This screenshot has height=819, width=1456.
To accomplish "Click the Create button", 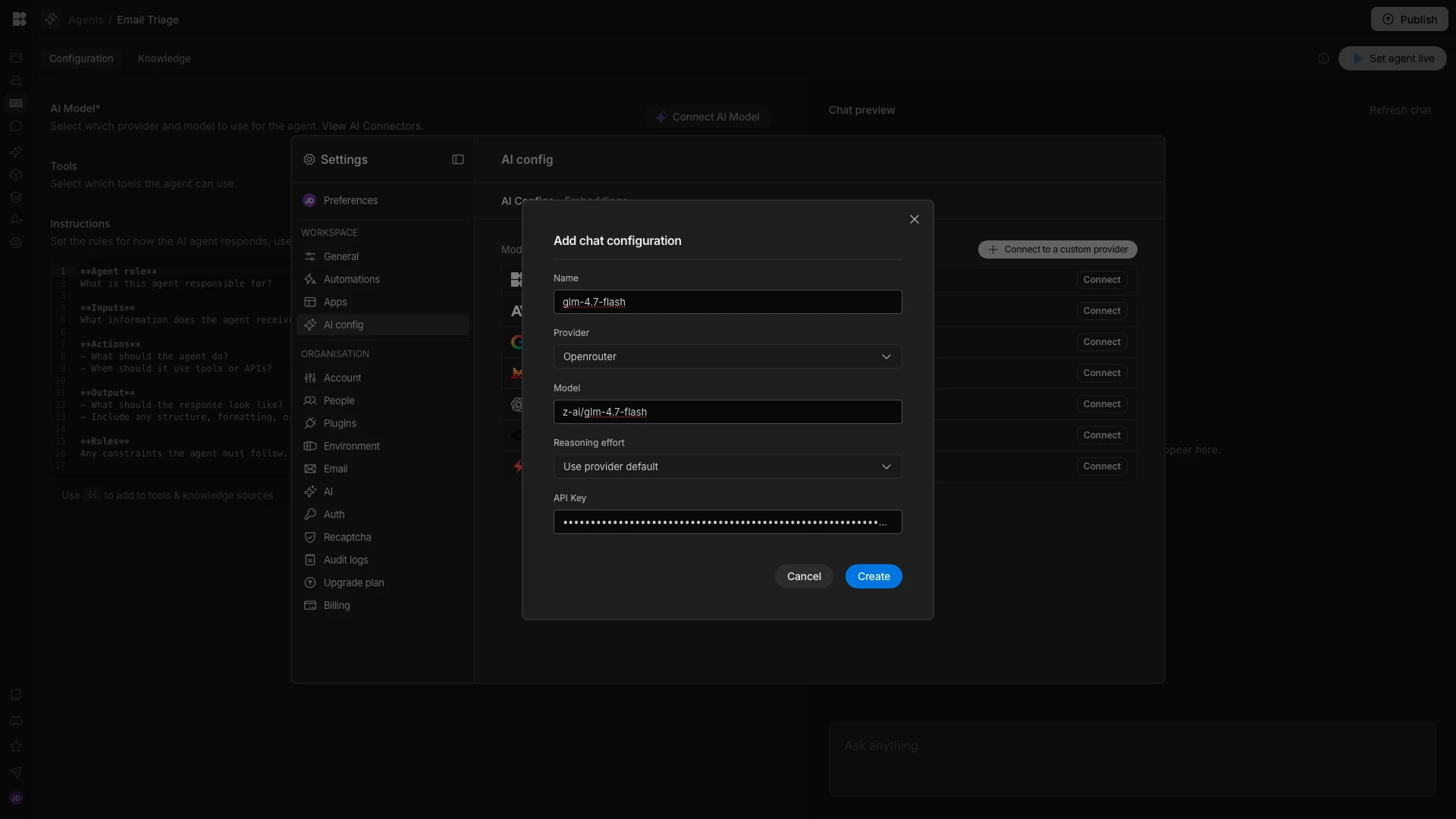I will point(874,576).
